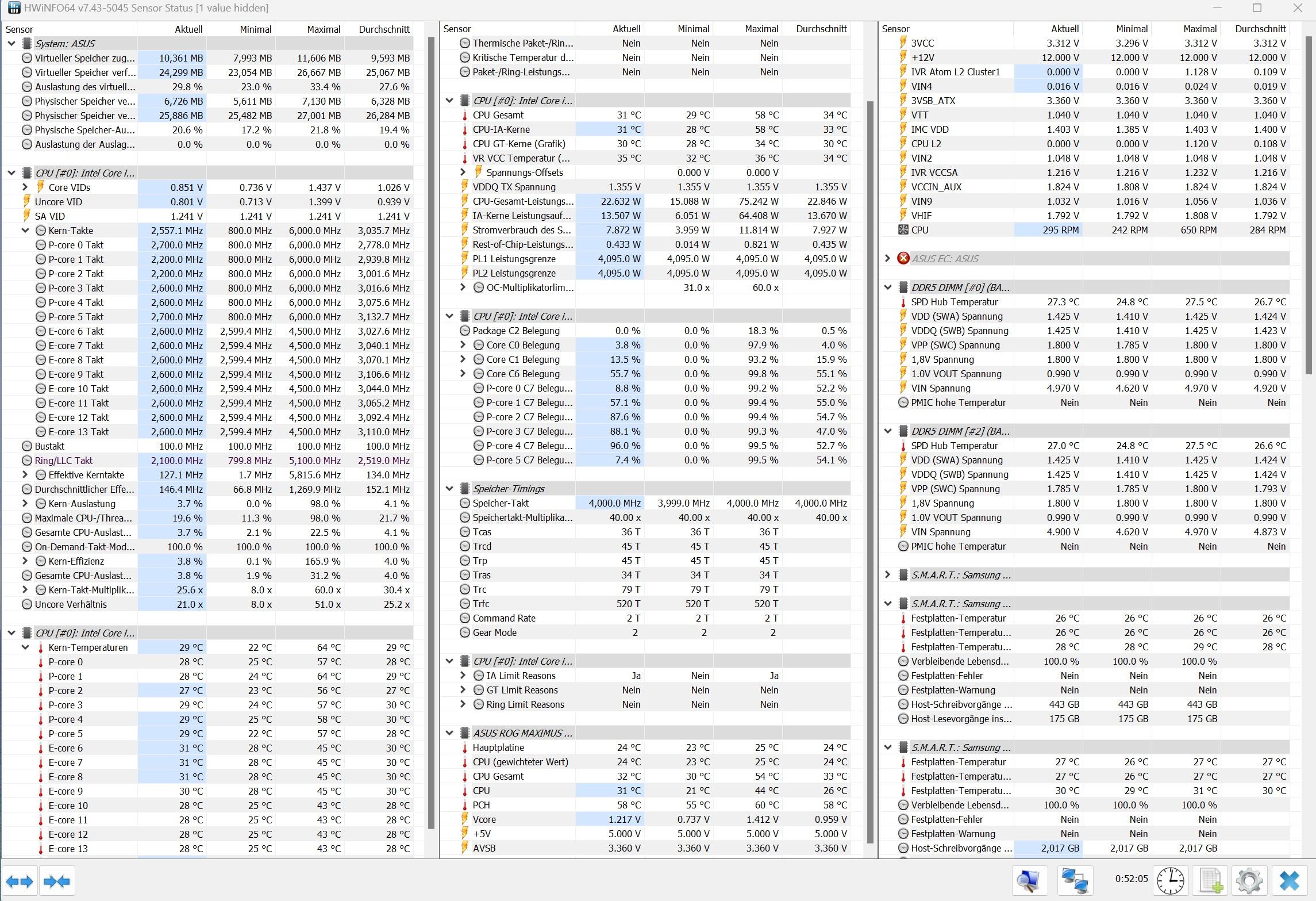Collapse the DDR5 DIMM [#0] group
The height and width of the screenshot is (901, 1316).
[x=888, y=287]
